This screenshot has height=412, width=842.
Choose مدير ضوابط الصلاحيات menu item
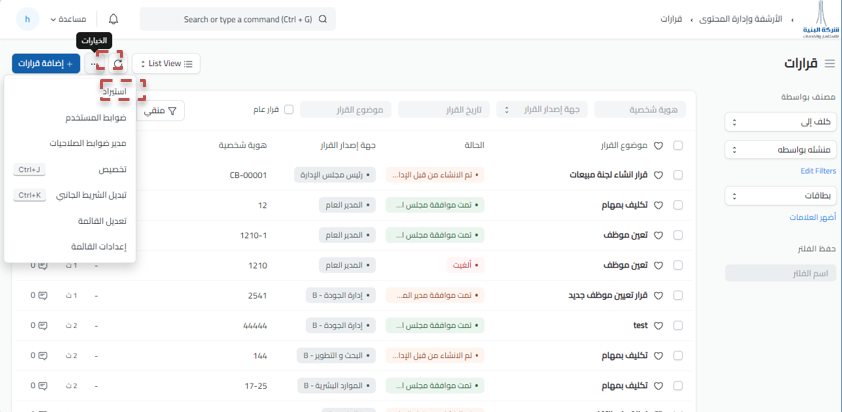click(x=70, y=143)
